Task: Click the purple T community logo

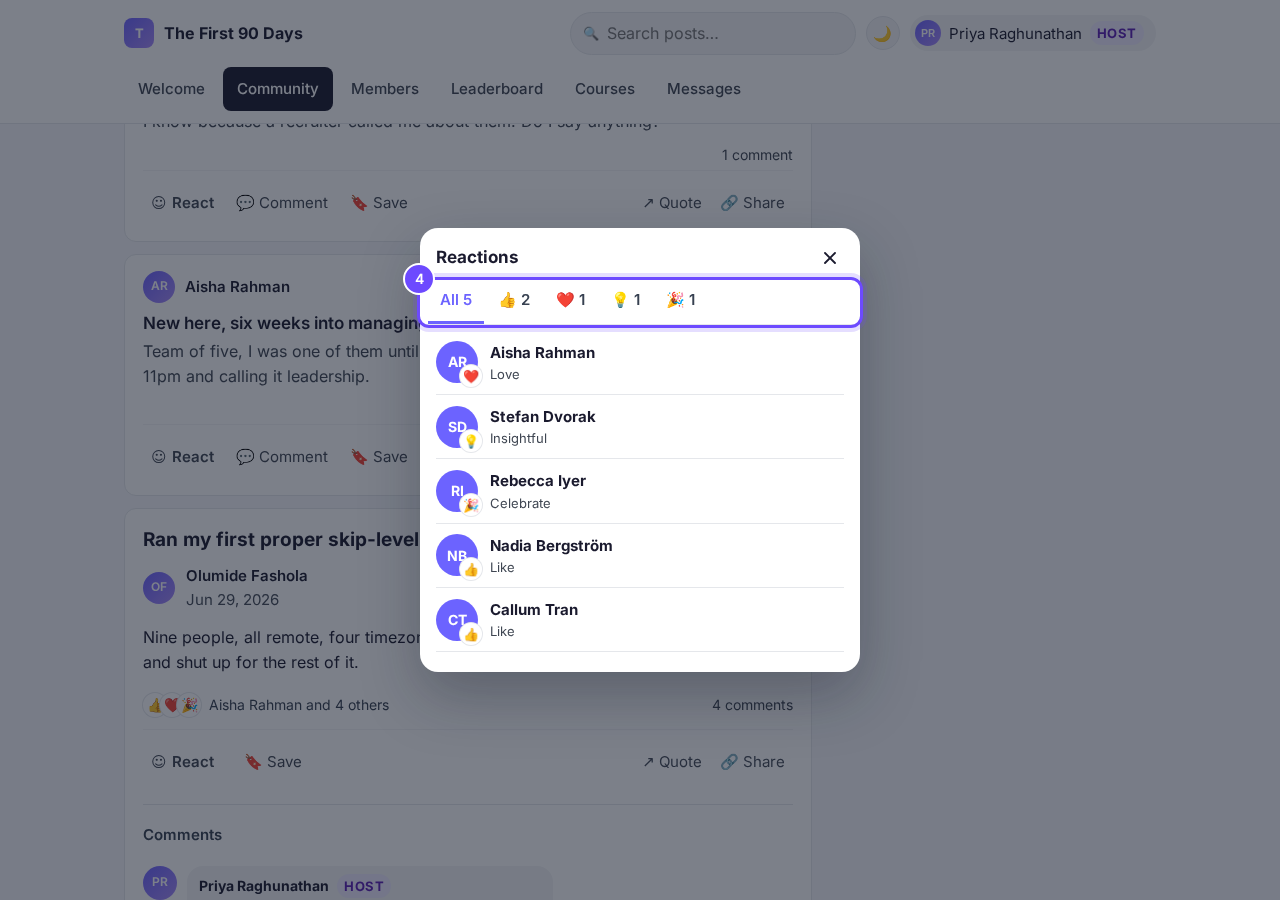Action: (x=139, y=33)
